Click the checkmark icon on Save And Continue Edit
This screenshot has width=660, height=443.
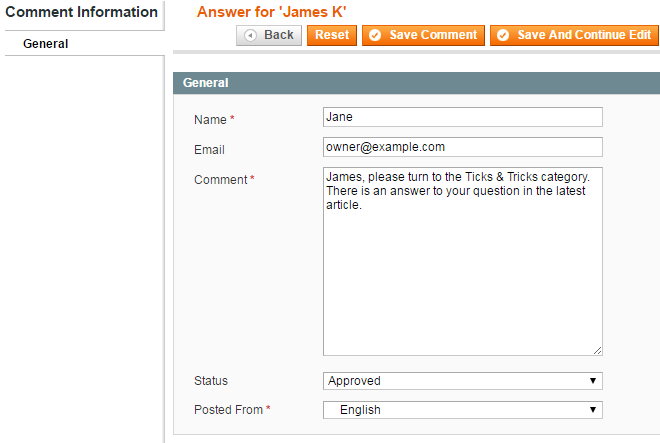point(503,35)
